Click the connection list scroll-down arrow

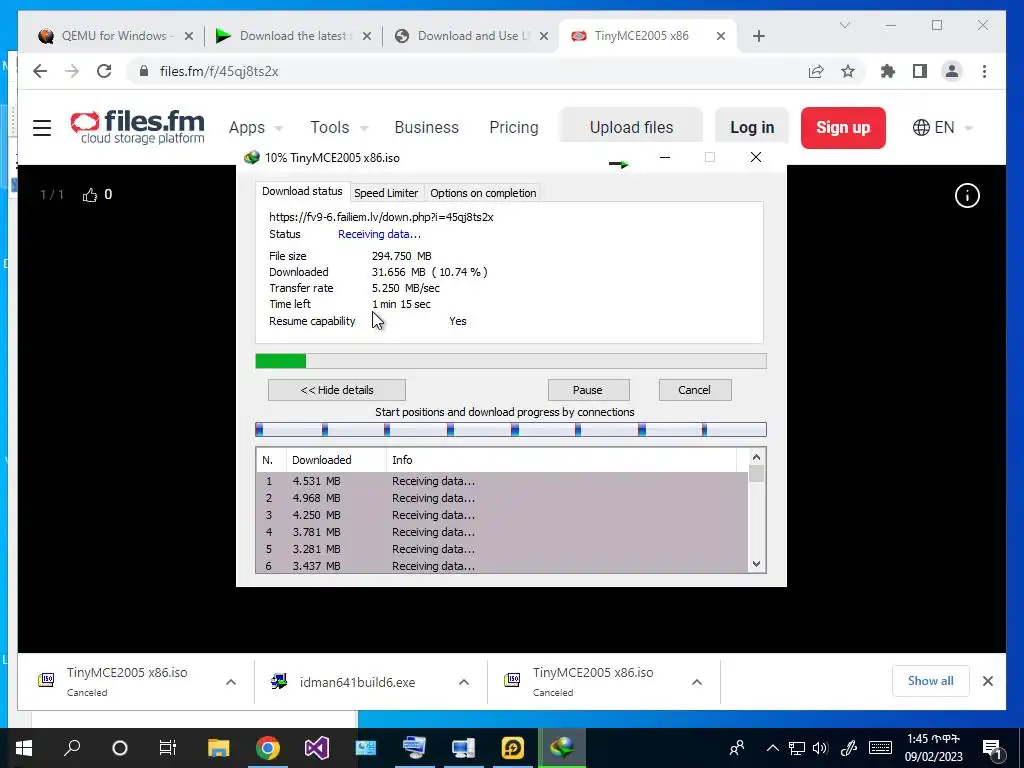756,564
